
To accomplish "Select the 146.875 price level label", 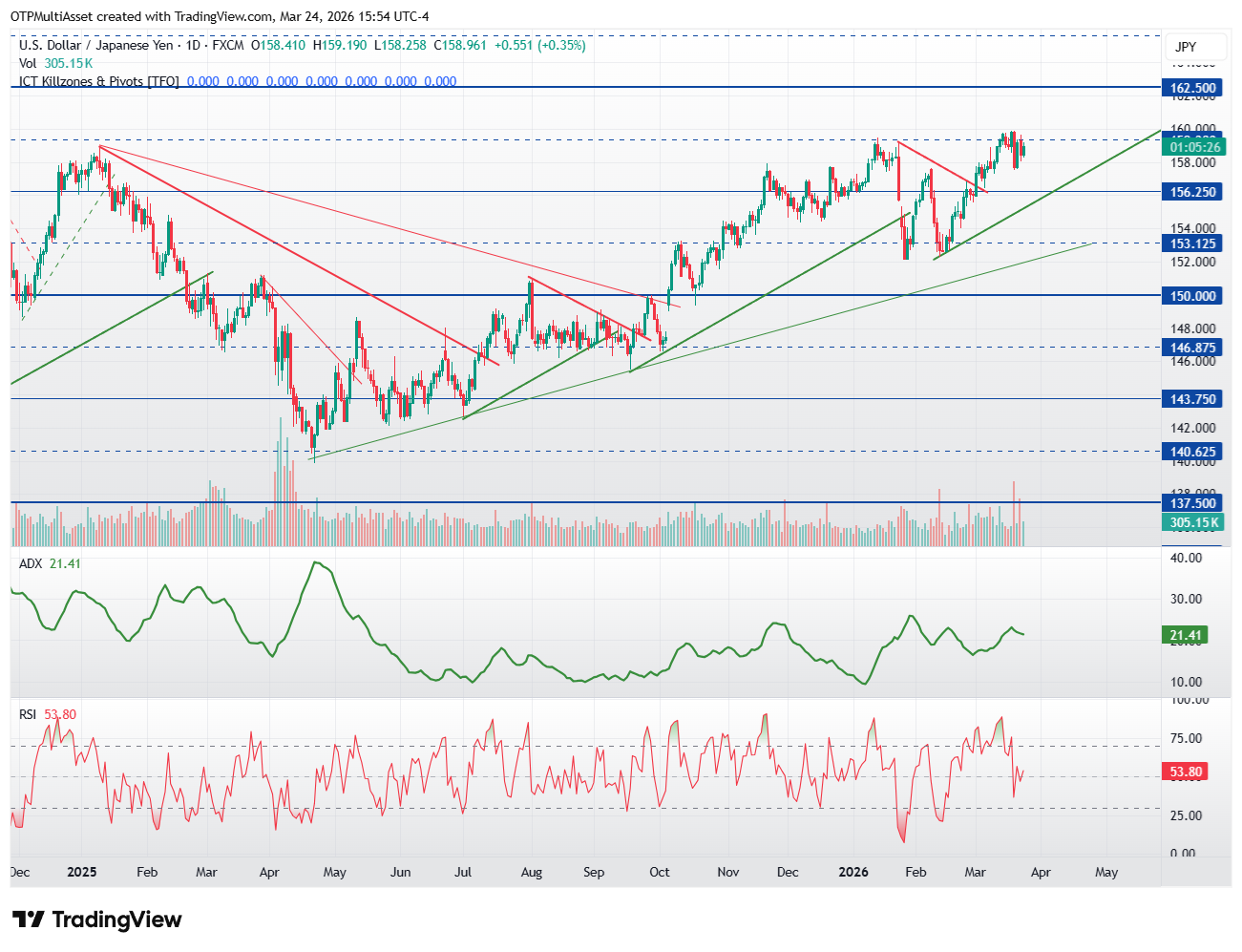I will pyautogui.click(x=1192, y=348).
